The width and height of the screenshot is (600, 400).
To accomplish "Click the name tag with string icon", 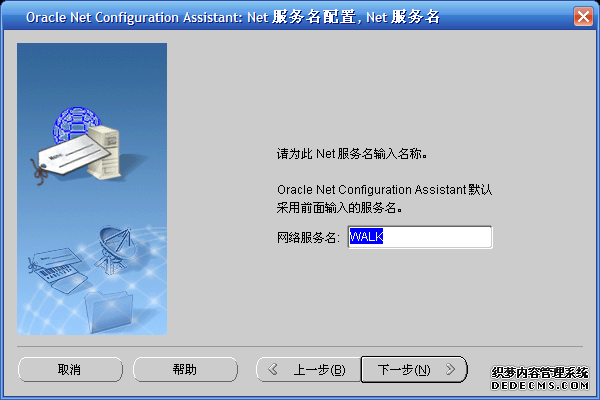I will pos(60,158).
